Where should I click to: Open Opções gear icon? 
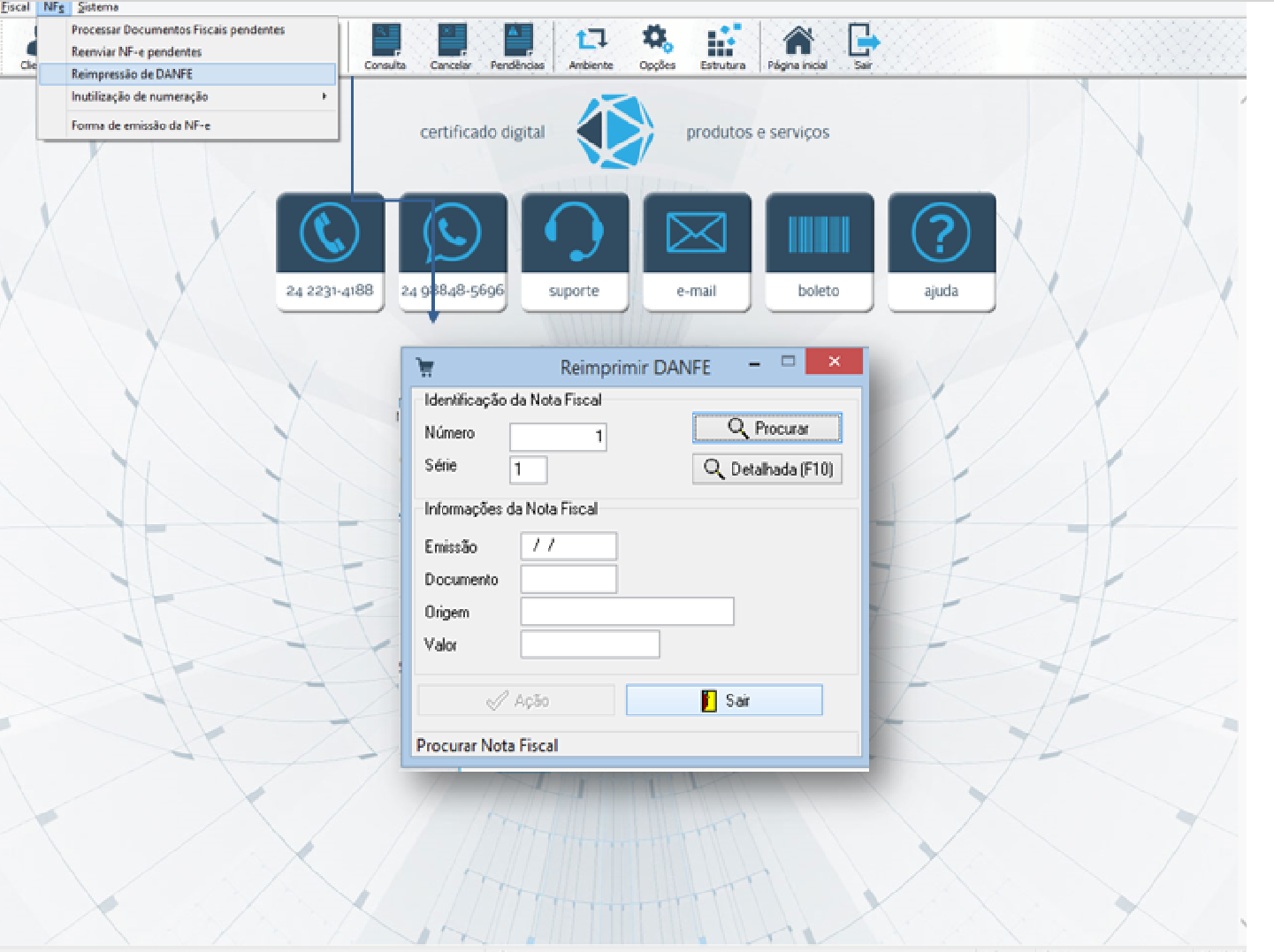(657, 47)
